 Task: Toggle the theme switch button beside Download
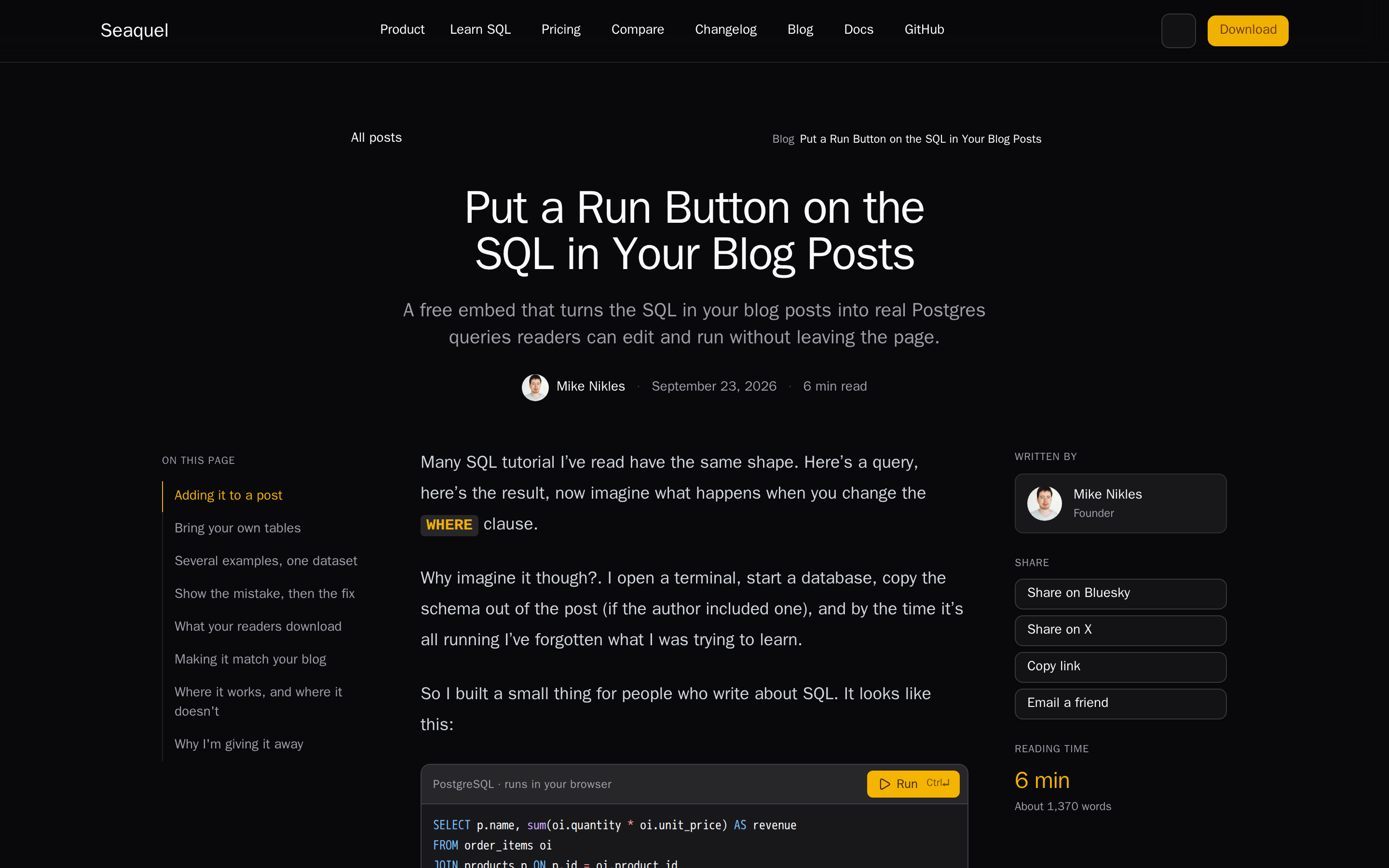pyautogui.click(x=1178, y=30)
